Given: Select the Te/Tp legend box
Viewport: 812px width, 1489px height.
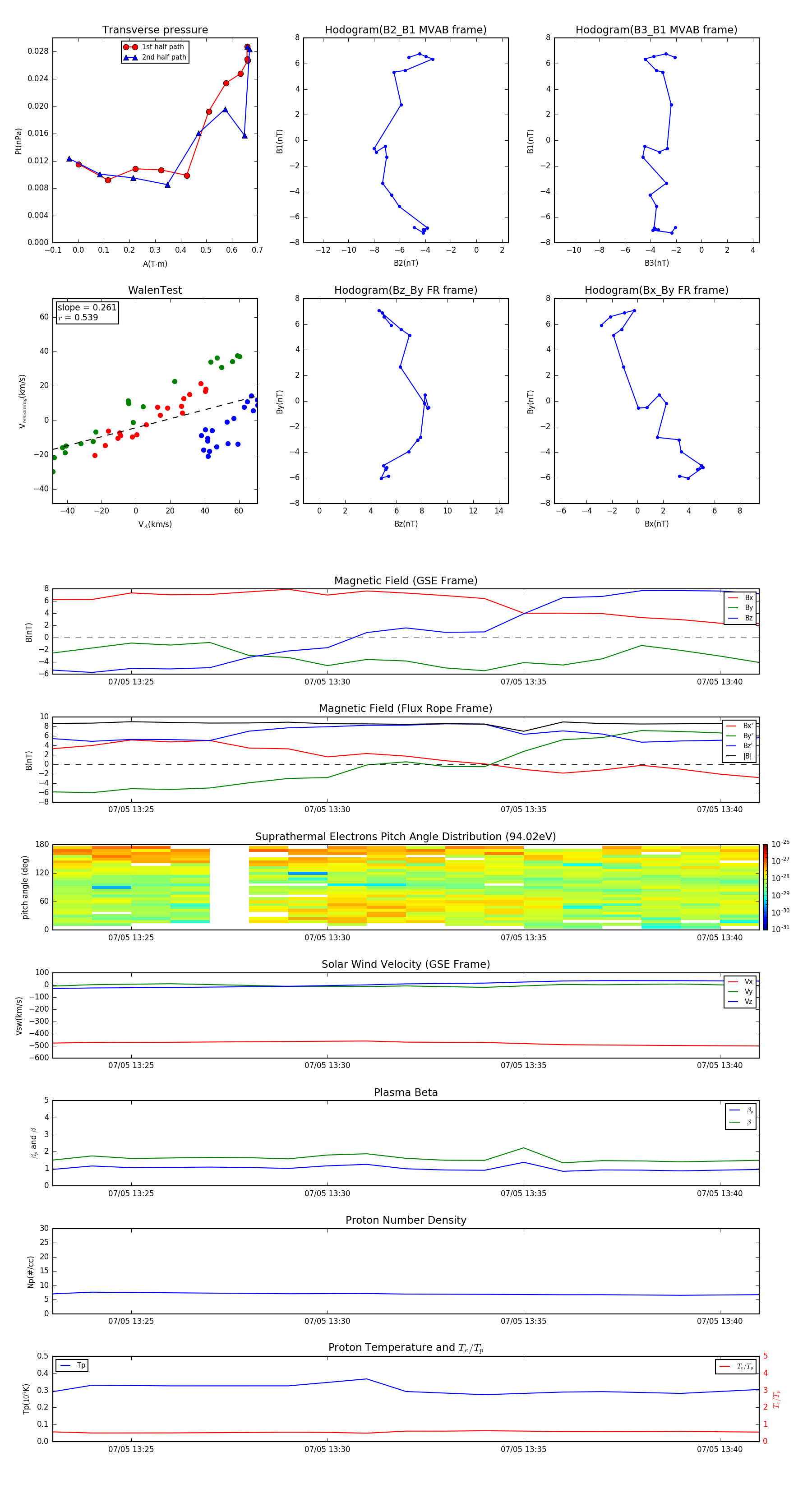Looking at the screenshot, I should 736,1366.
